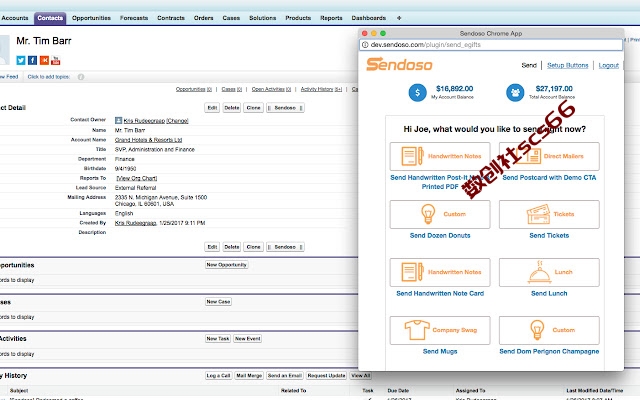Click the Sendoso logo
Viewport: 640px width, 400px height.
click(x=399, y=64)
